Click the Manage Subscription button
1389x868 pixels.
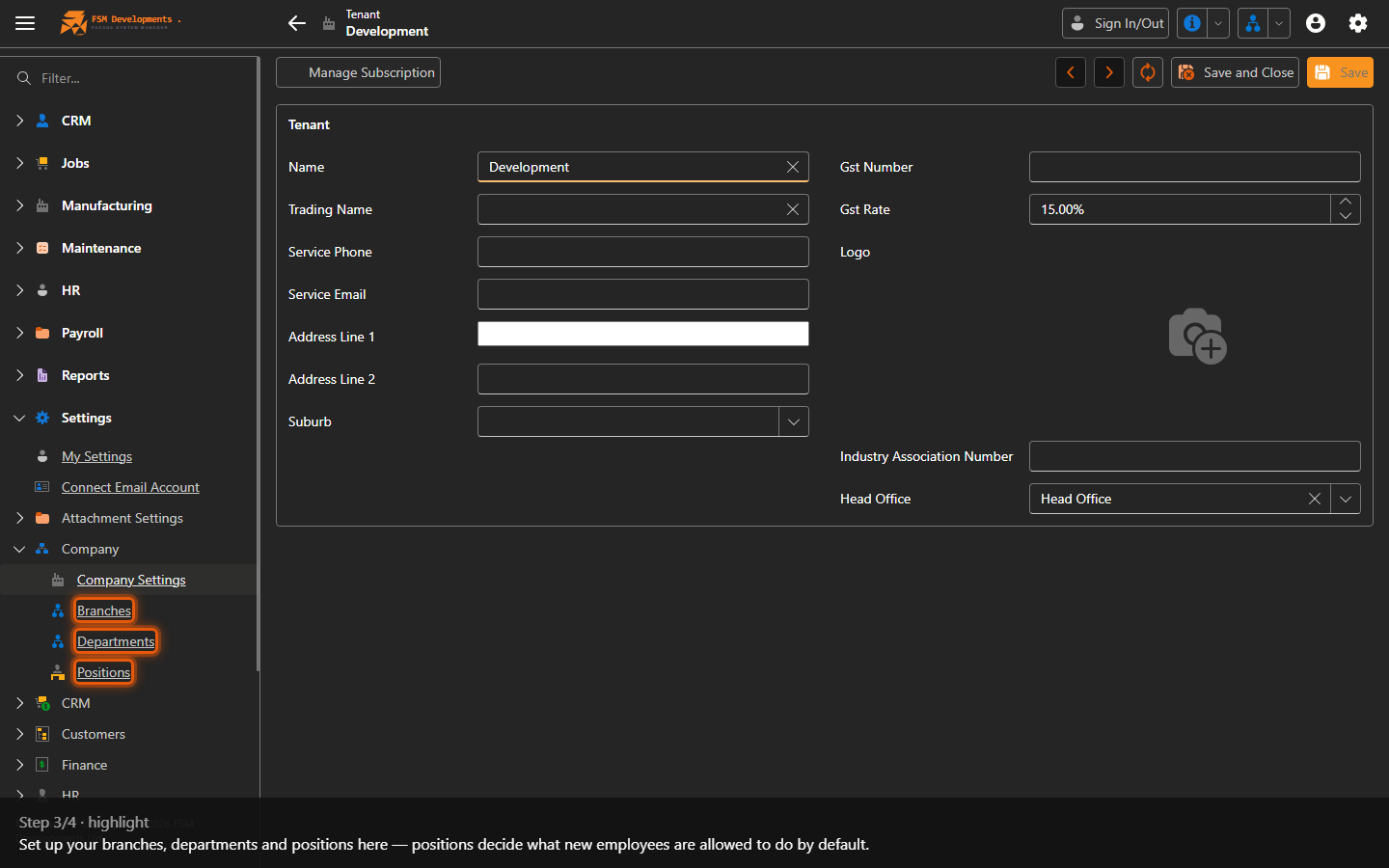[359, 72]
